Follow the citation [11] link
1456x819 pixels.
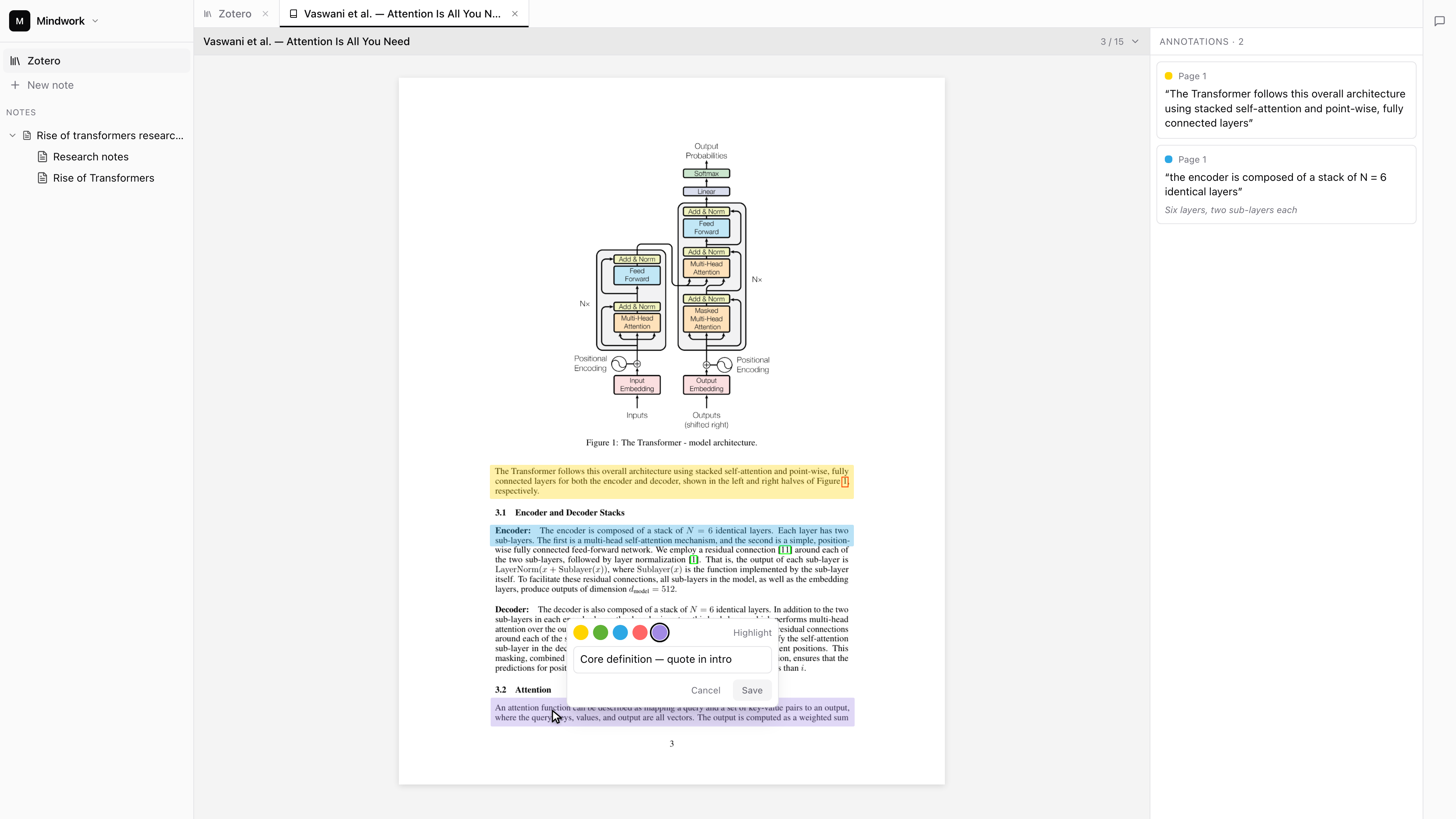(785, 550)
